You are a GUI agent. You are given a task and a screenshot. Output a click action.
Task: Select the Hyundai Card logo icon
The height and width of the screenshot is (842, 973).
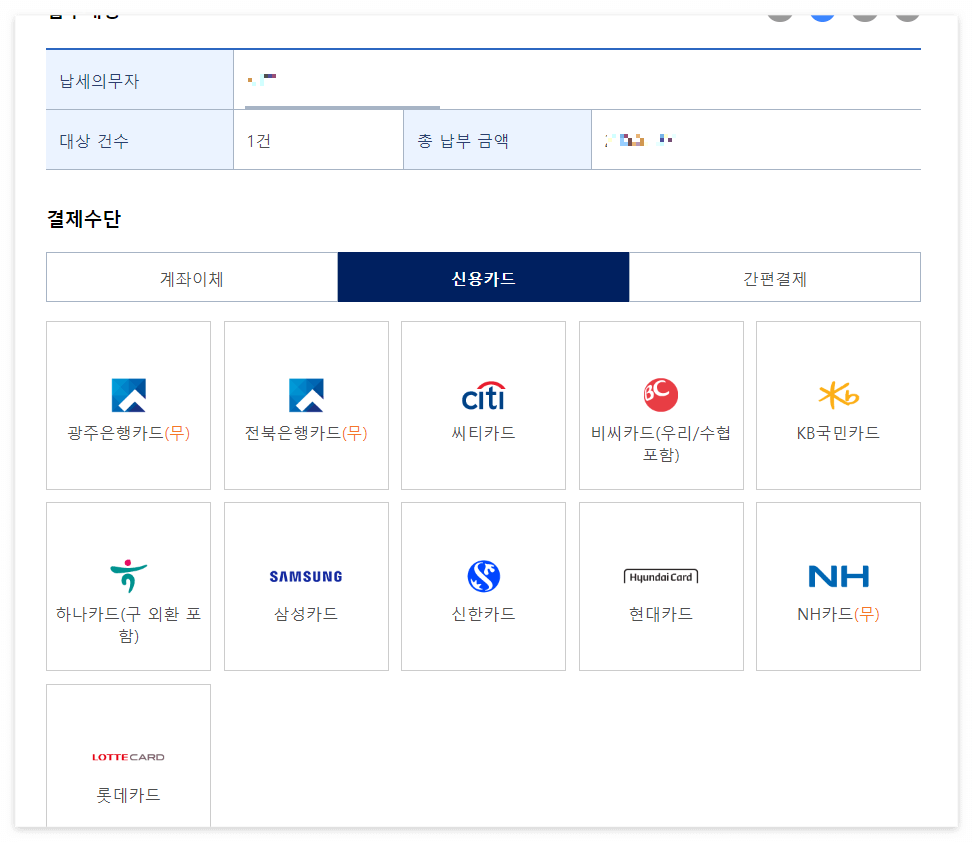pyautogui.click(x=660, y=576)
